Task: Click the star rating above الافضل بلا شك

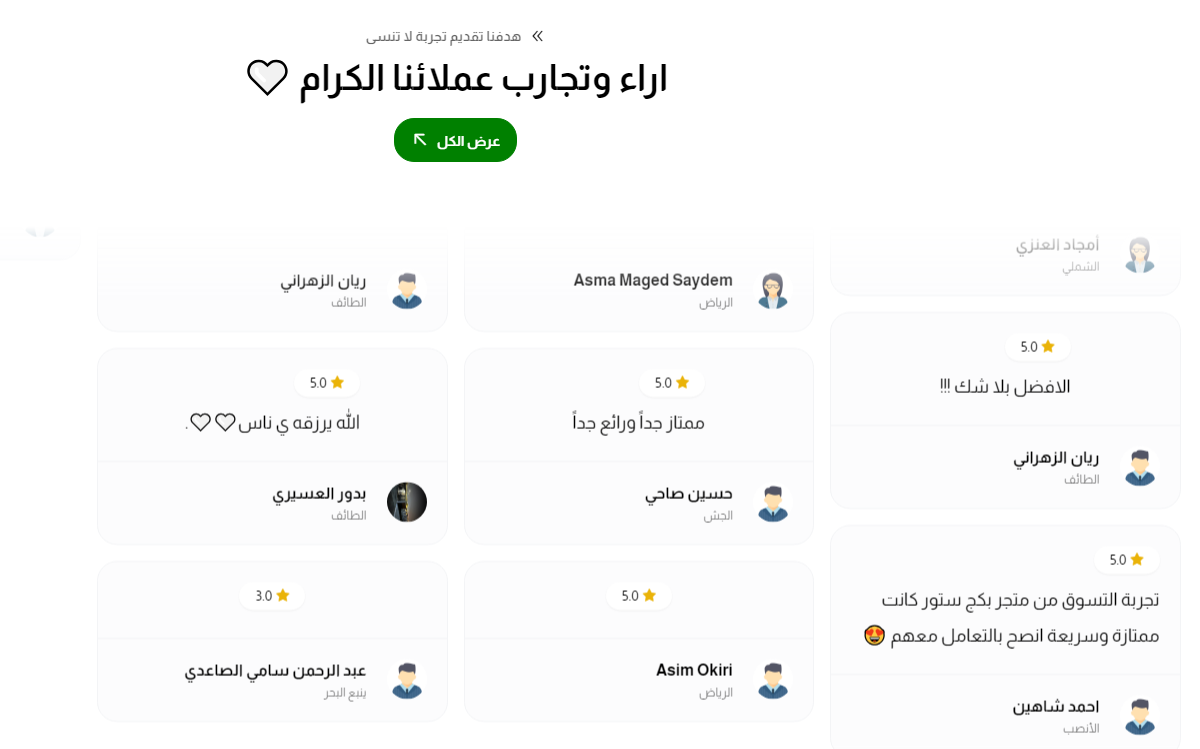Action: pyautogui.click(x=1037, y=347)
